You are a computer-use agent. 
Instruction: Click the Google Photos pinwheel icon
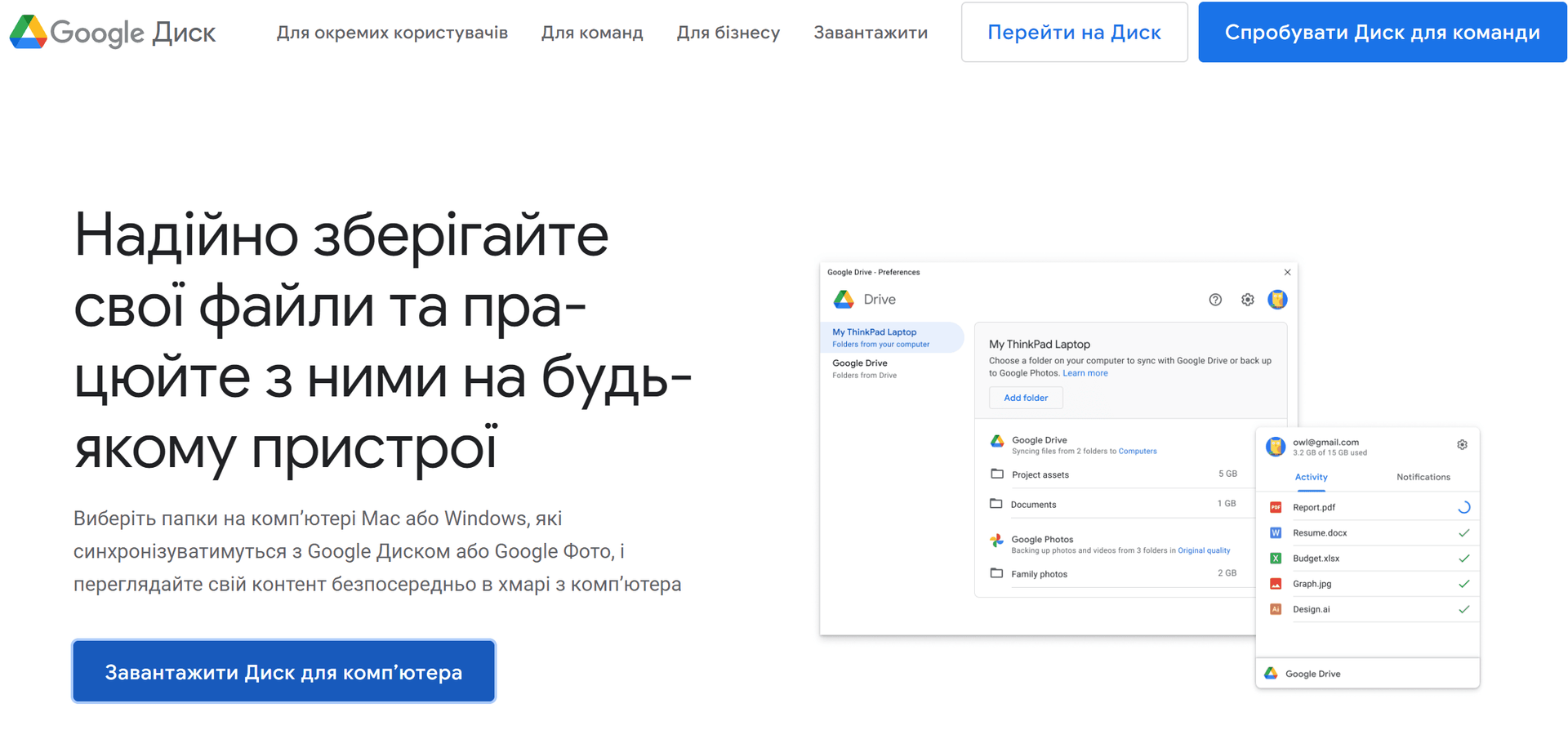[x=996, y=541]
